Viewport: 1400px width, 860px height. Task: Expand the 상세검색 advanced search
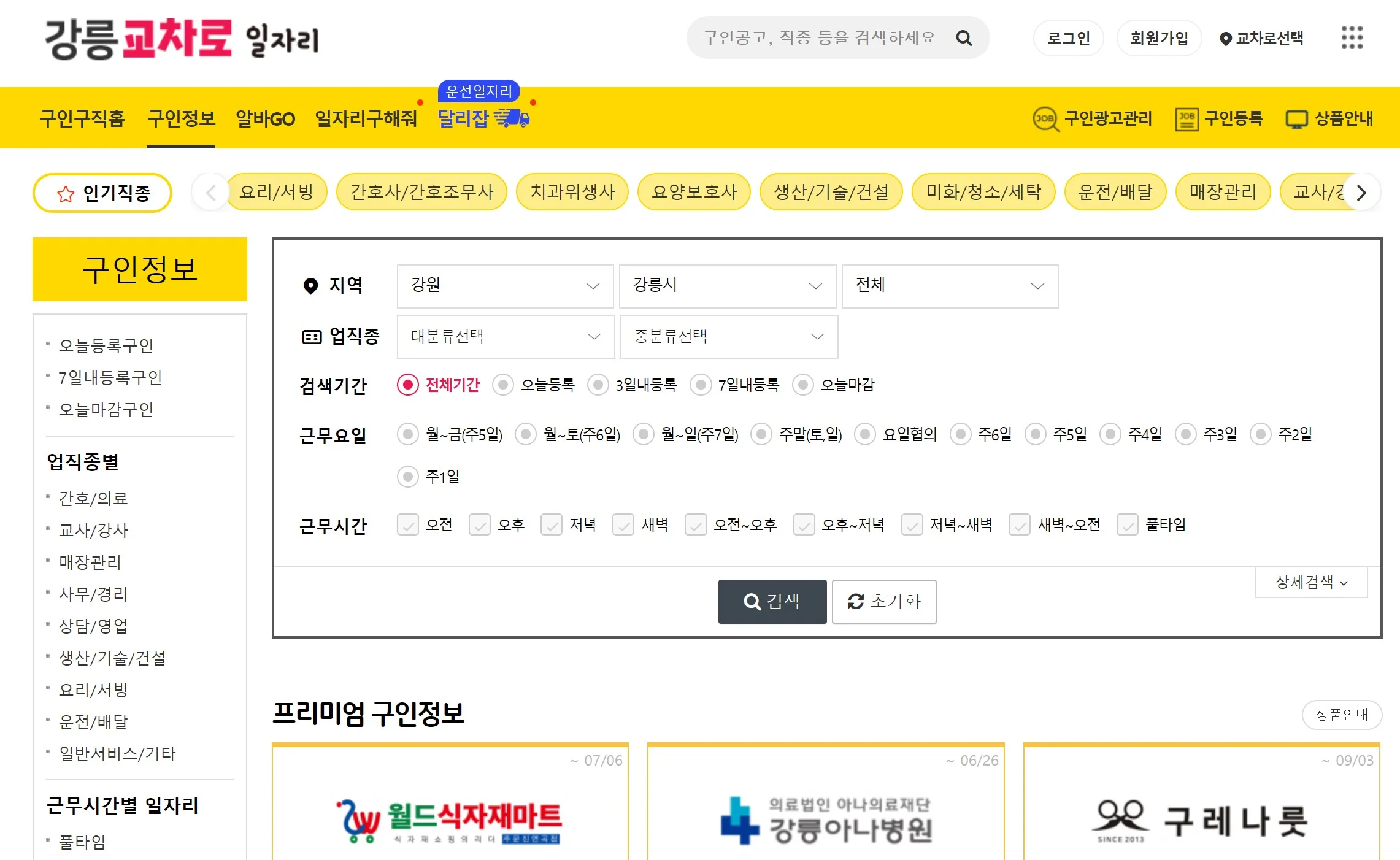click(x=1311, y=583)
